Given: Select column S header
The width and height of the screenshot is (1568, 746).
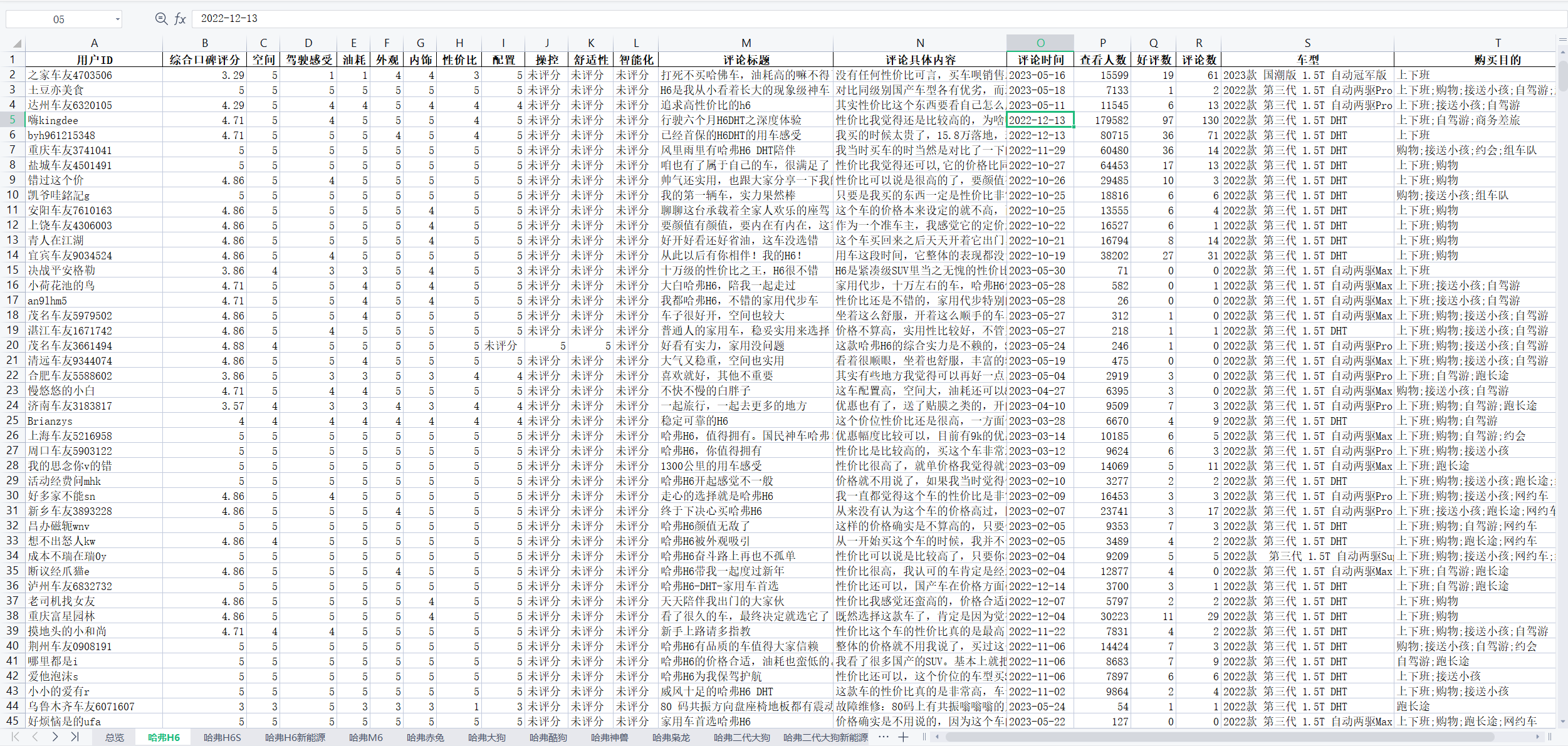Looking at the screenshot, I should (x=1307, y=43).
